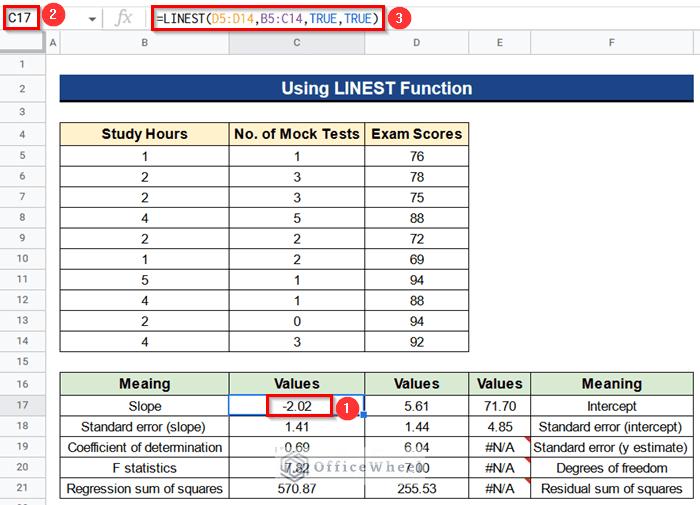This screenshot has height=505, width=700.
Task: Select the 'Intercept' label cell
Action: click(612, 406)
